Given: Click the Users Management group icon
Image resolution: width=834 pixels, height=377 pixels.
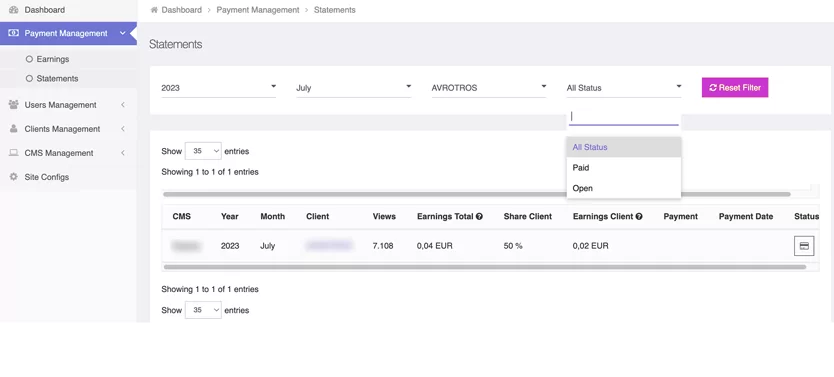Looking at the screenshot, I should (14, 105).
